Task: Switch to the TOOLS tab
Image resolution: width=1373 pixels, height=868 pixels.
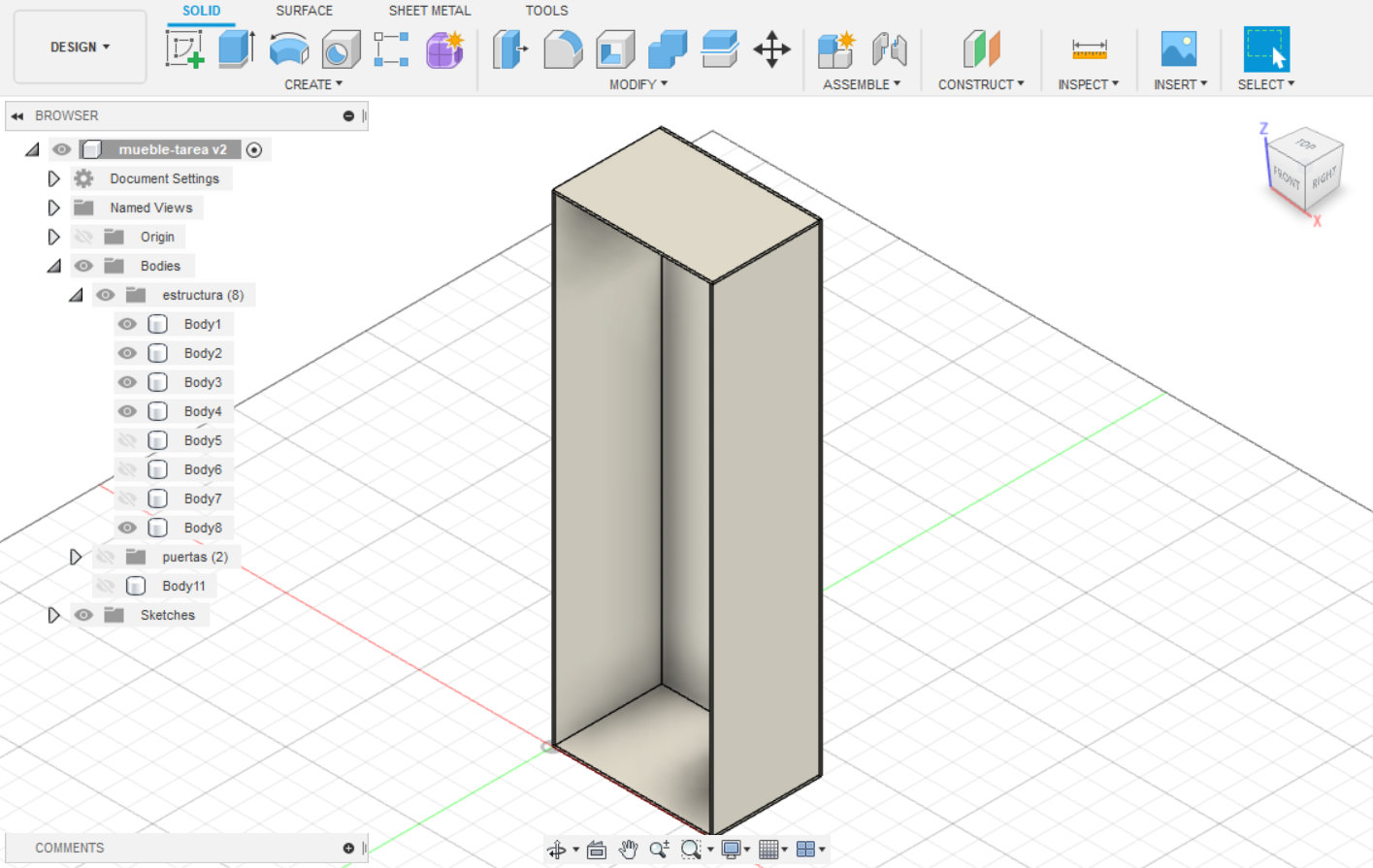Action: pyautogui.click(x=547, y=11)
